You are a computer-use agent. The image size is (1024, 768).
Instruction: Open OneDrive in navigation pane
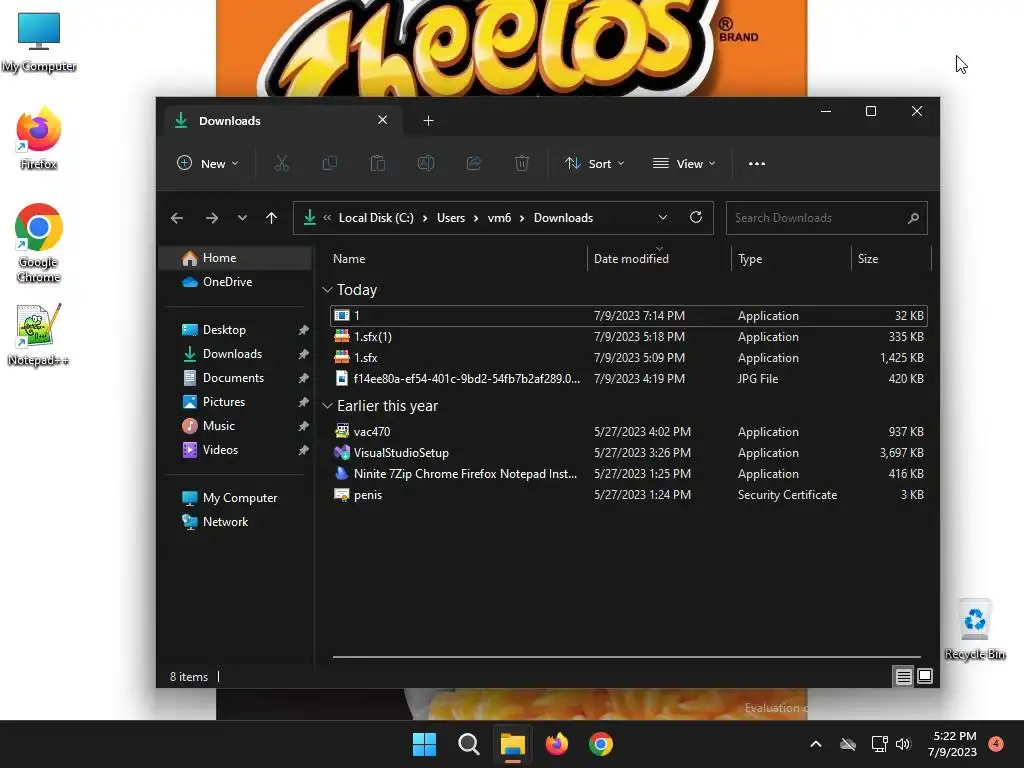coord(235,282)
